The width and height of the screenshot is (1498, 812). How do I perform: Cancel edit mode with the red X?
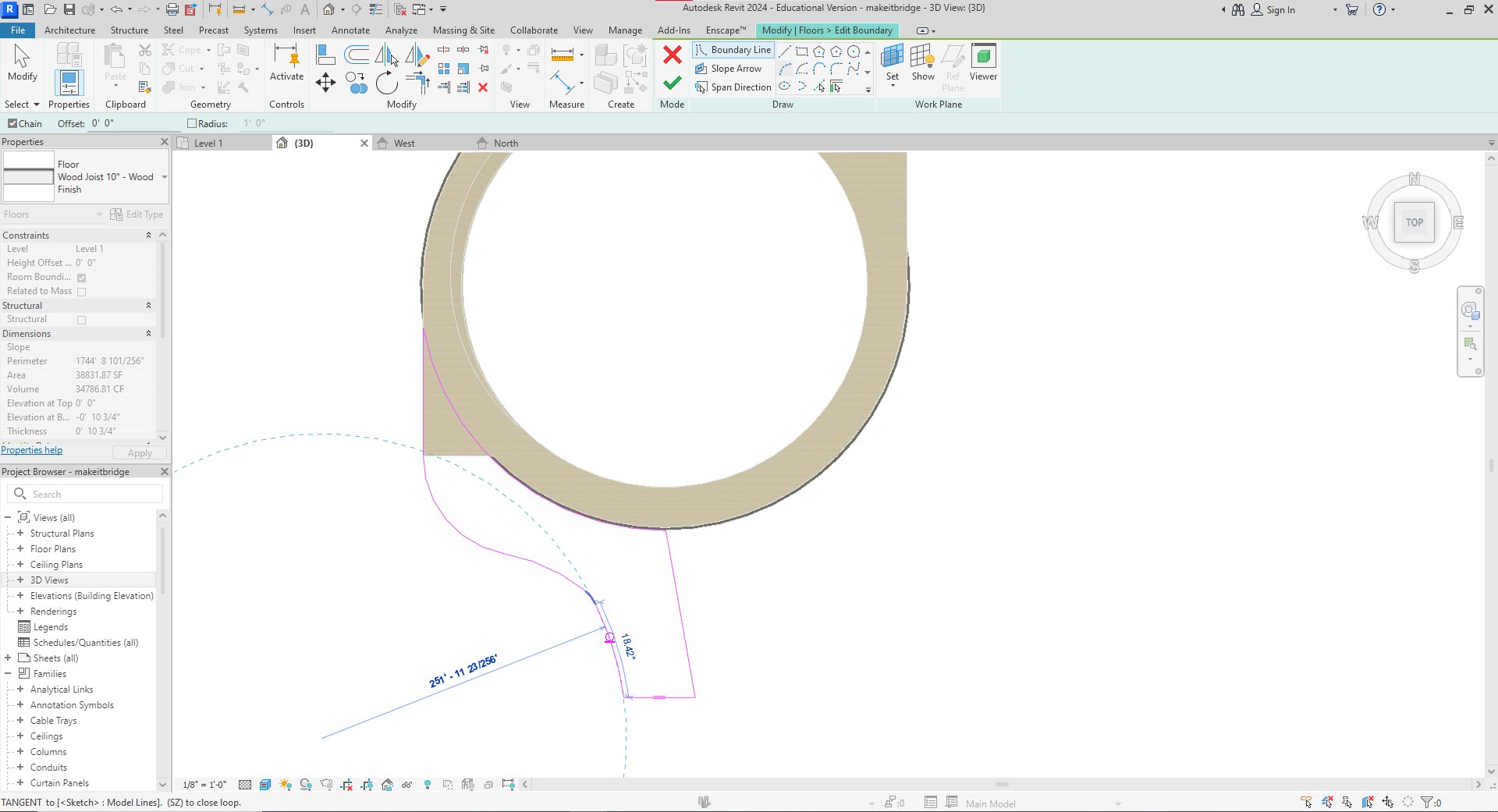(673, 55)
